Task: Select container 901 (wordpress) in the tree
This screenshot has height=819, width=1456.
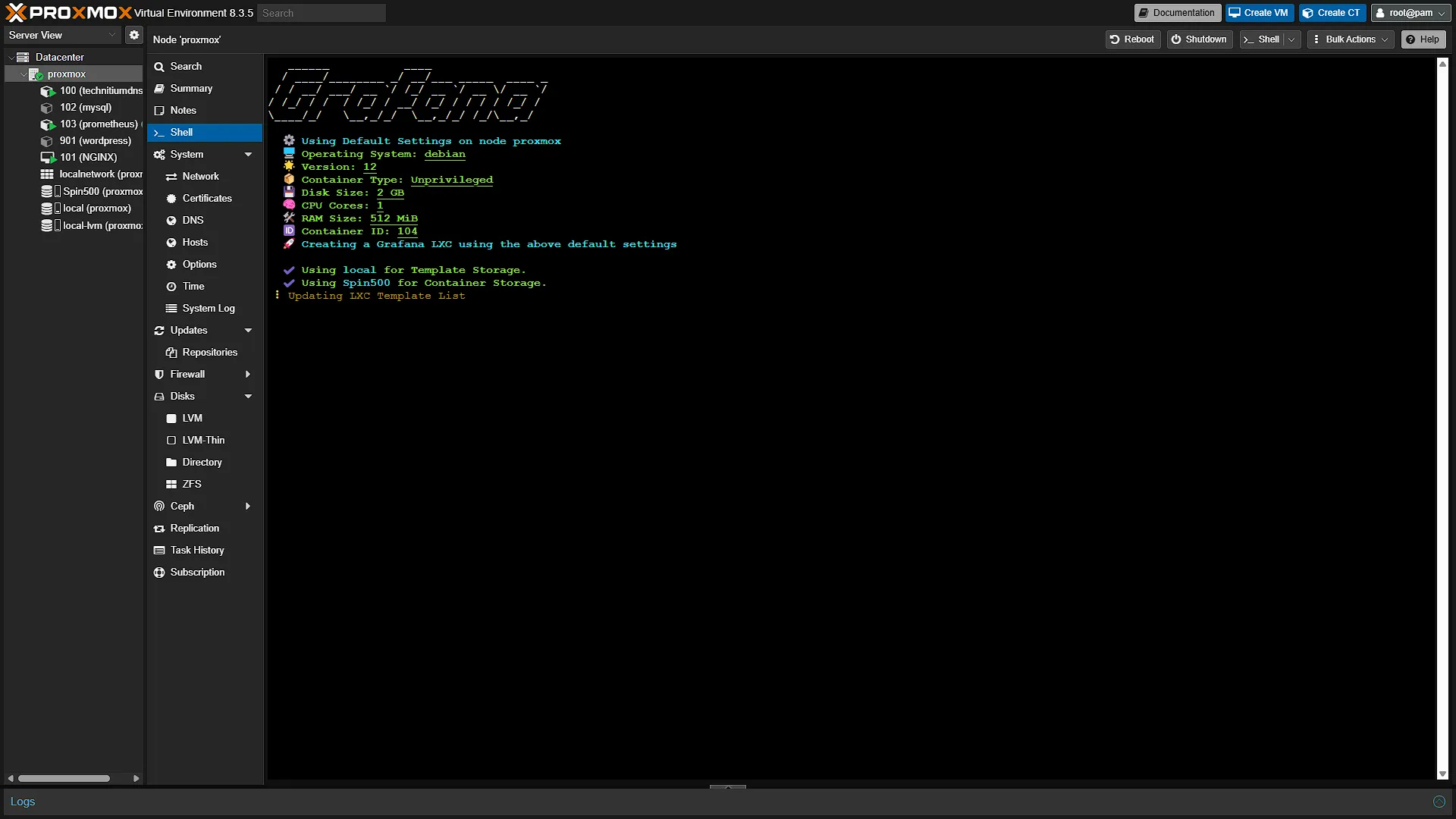Action: pyautogui.click(x=86, y=140)
